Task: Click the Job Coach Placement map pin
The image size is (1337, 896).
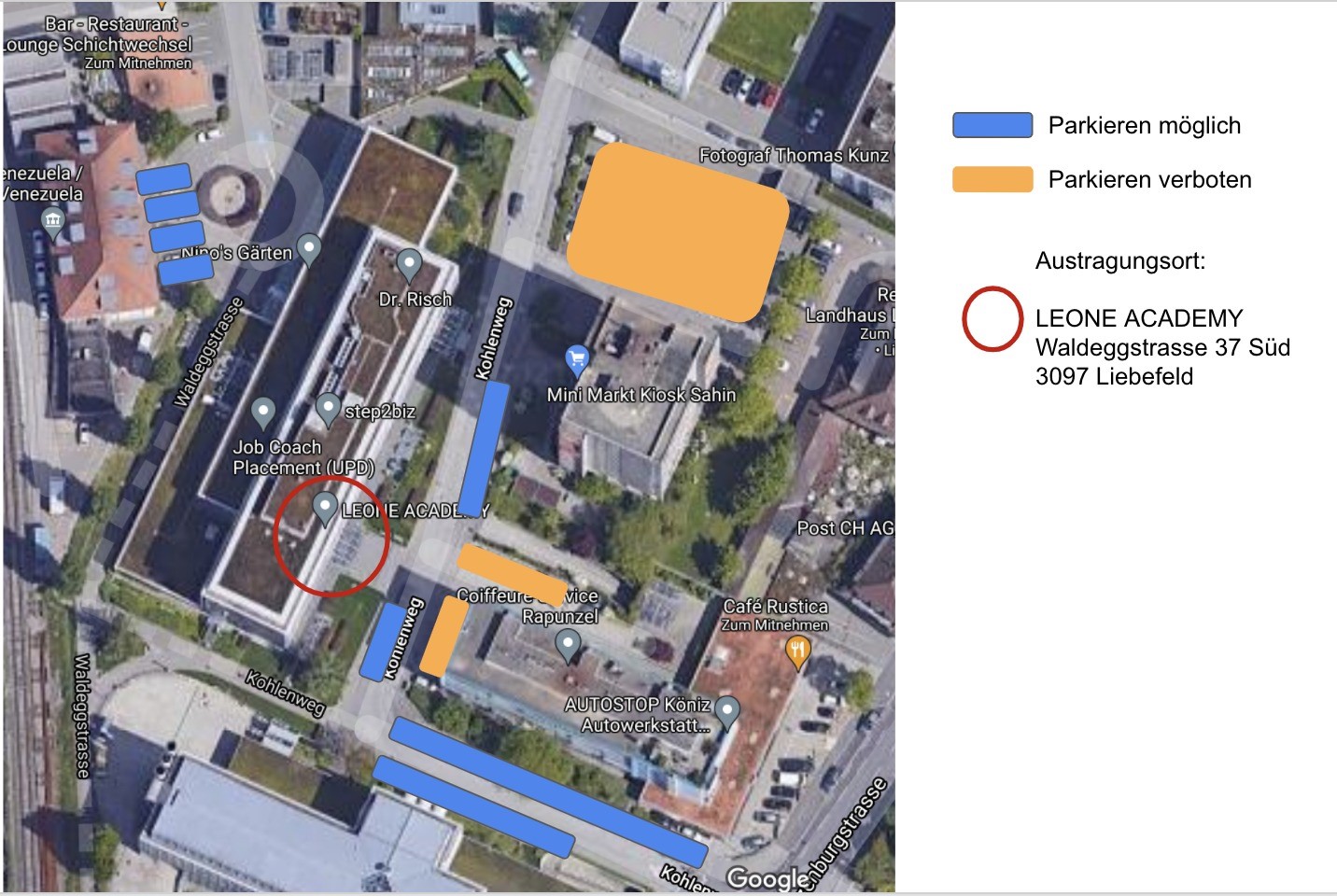Action: 263,412
